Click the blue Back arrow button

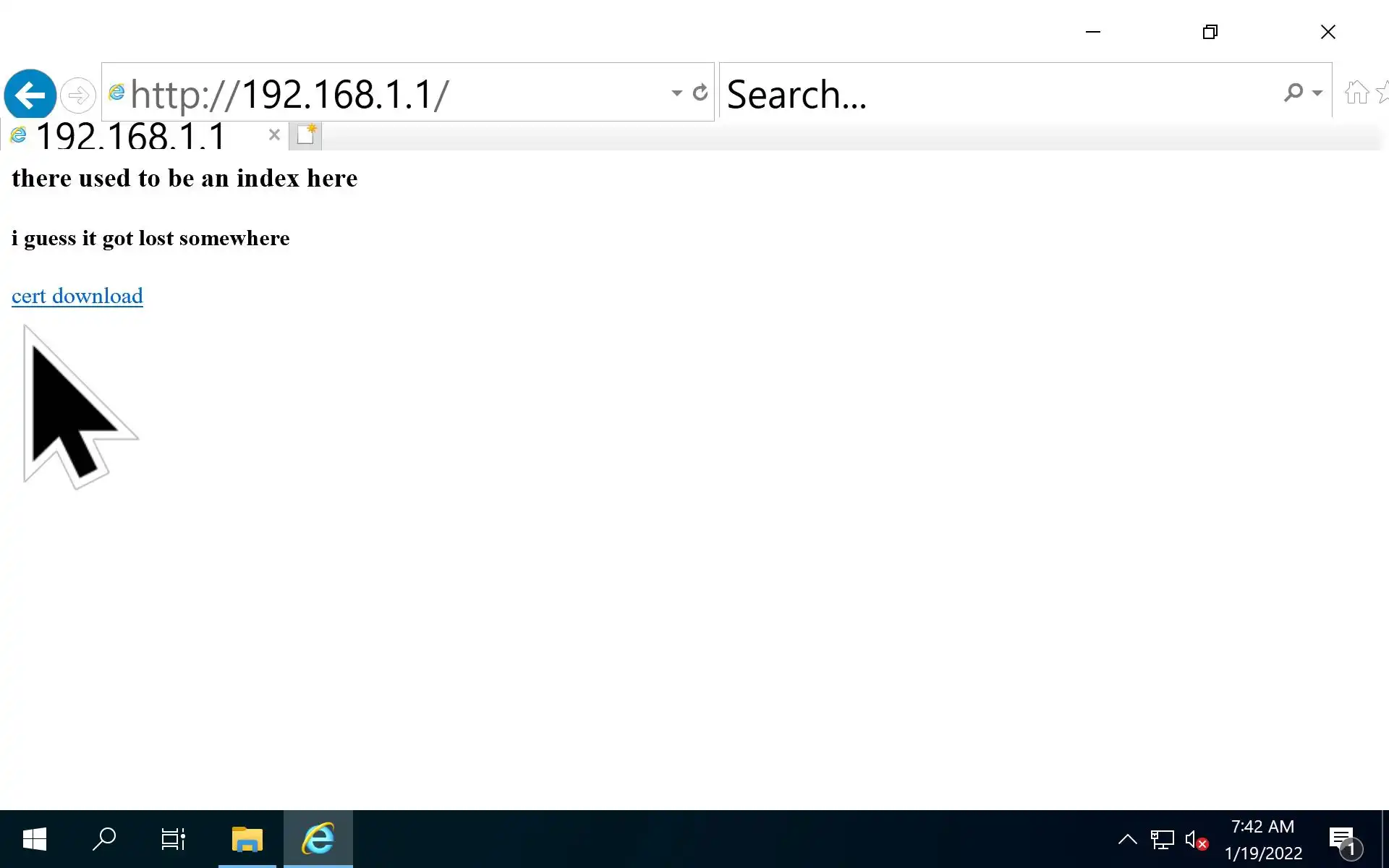tap(30, 94)
